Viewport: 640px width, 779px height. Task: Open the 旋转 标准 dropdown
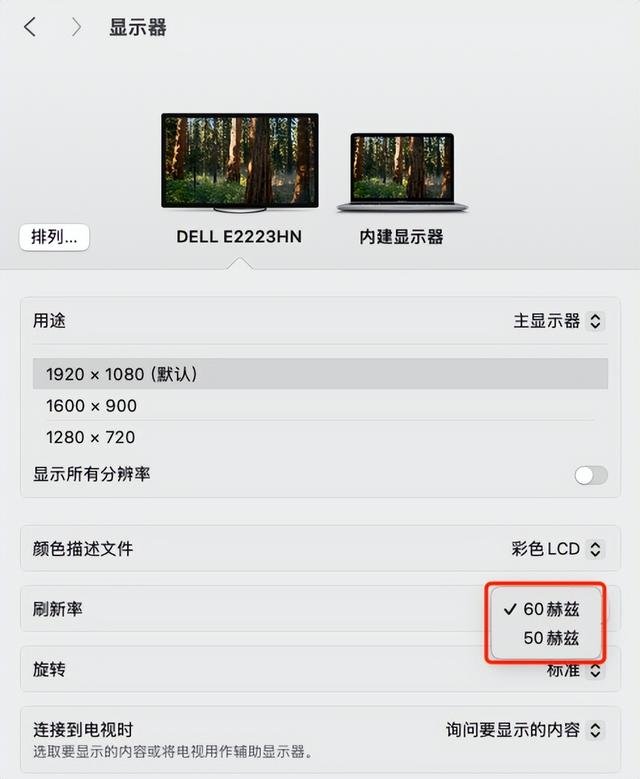(x=575, y=671)
